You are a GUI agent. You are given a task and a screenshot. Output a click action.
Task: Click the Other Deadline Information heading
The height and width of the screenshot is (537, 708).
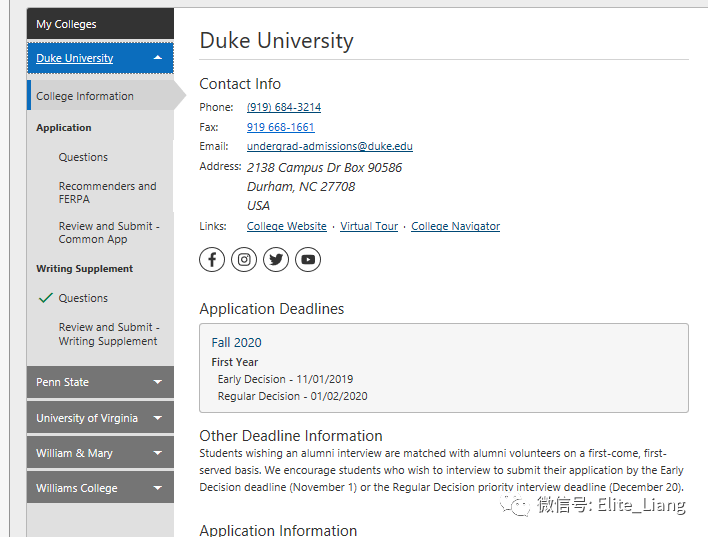pos(291,436)
